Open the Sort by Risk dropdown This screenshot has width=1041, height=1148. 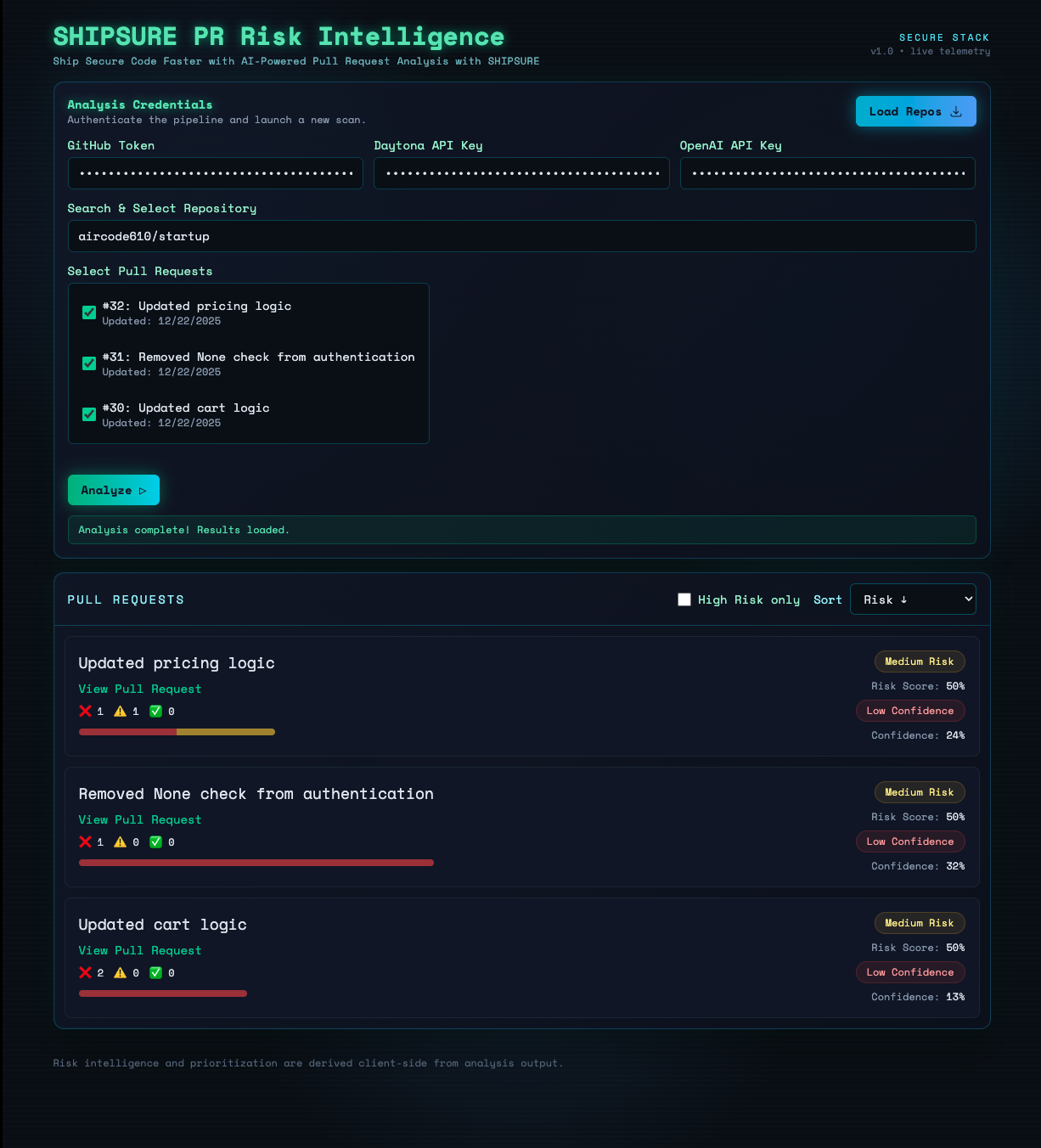point(913,599)
